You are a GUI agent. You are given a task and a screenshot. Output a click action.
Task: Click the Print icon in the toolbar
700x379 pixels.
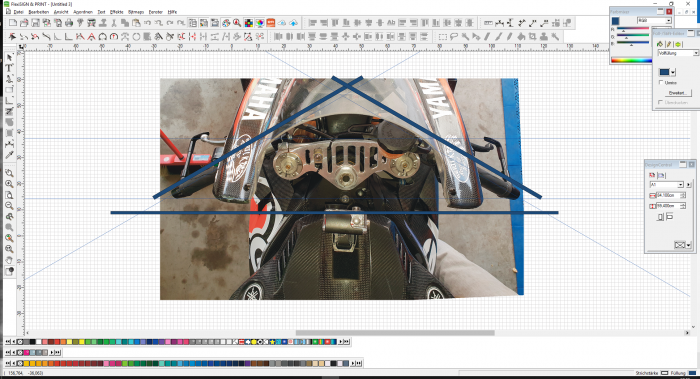69,23
